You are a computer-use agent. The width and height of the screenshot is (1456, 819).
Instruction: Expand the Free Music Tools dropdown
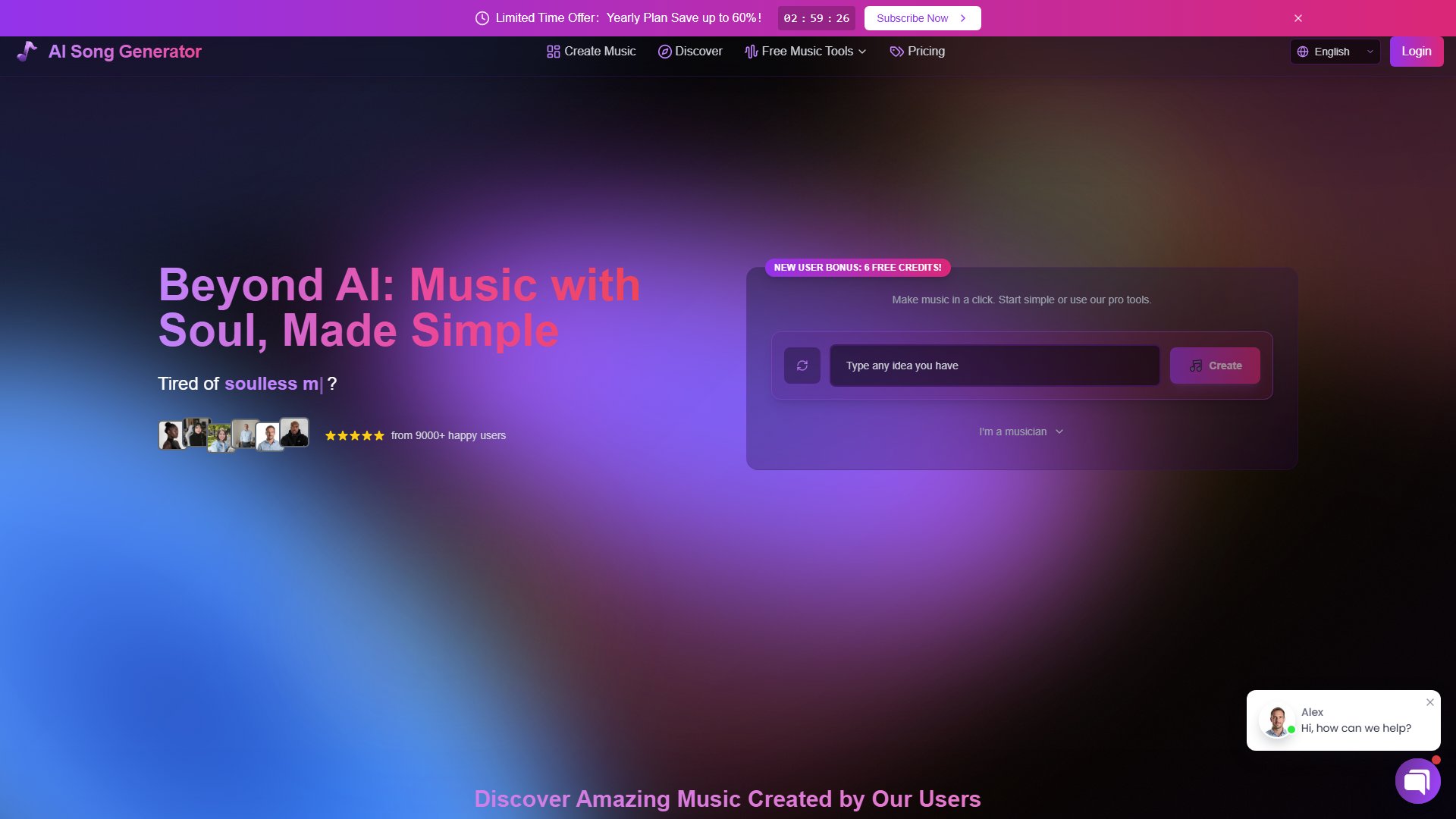pyautogui.click(x=805, y=52)
